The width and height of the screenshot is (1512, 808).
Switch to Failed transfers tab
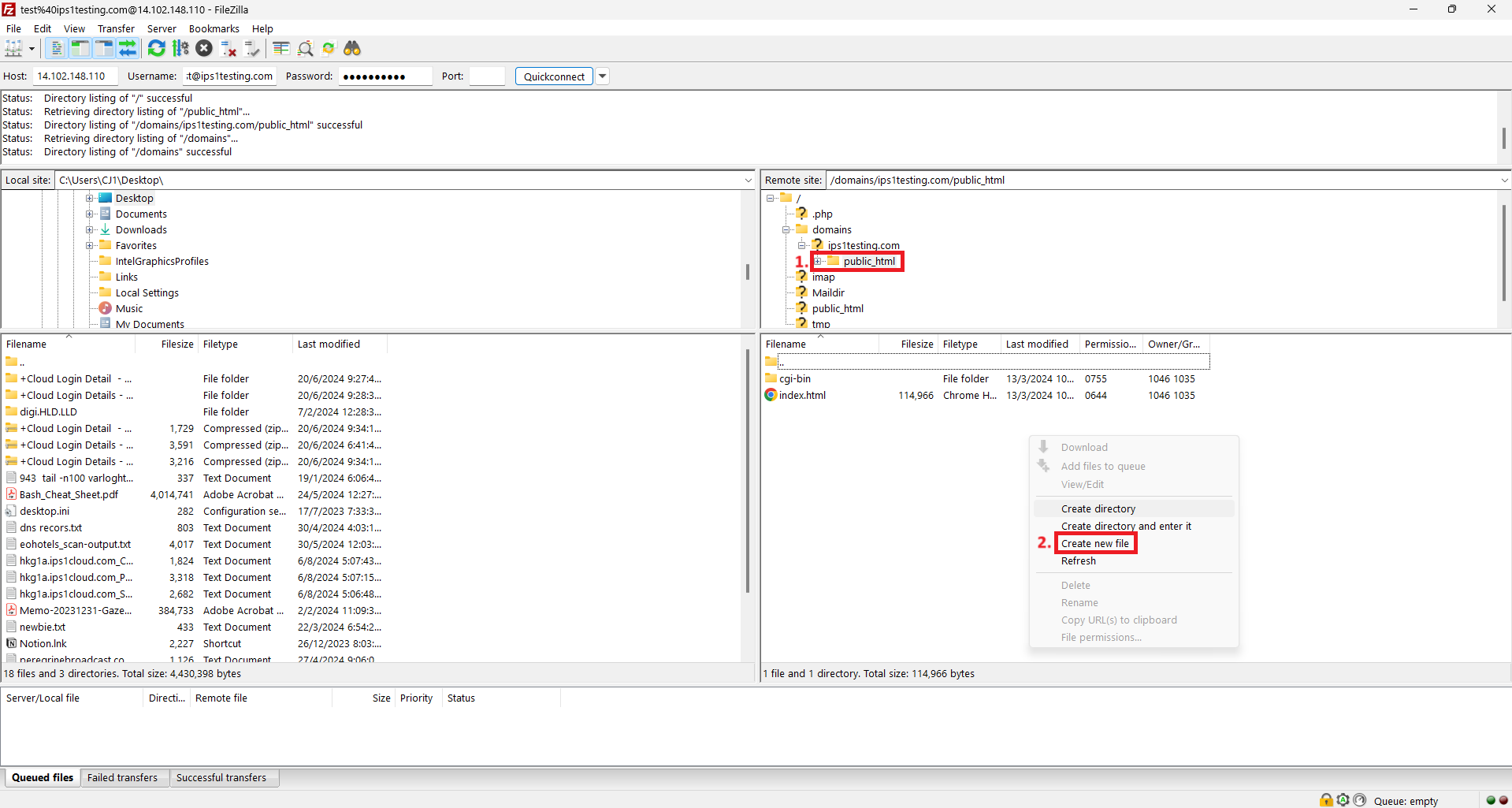(122, 778)
